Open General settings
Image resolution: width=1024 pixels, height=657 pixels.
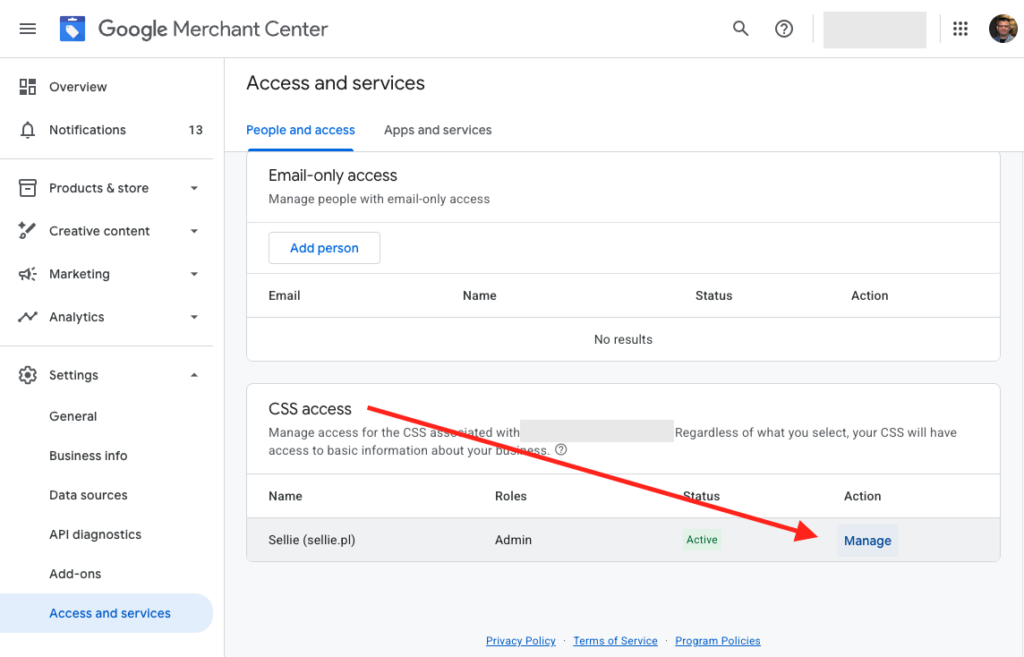73,416
